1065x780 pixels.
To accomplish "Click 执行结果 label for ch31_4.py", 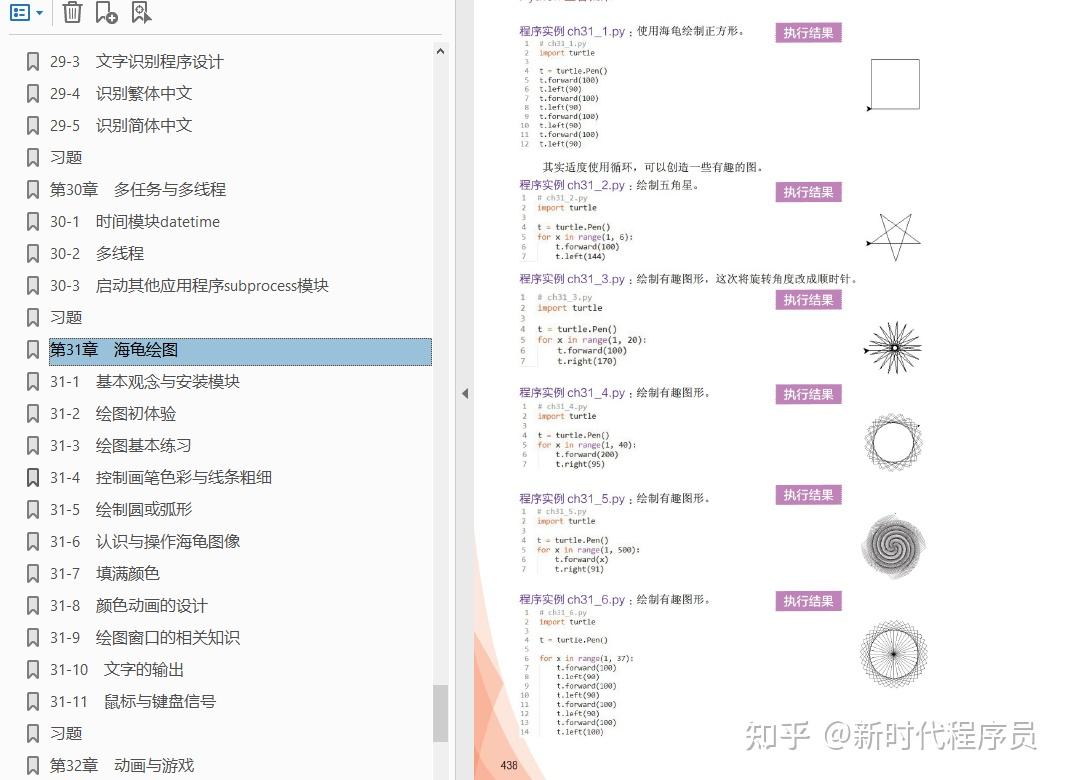I will (808, 395).
